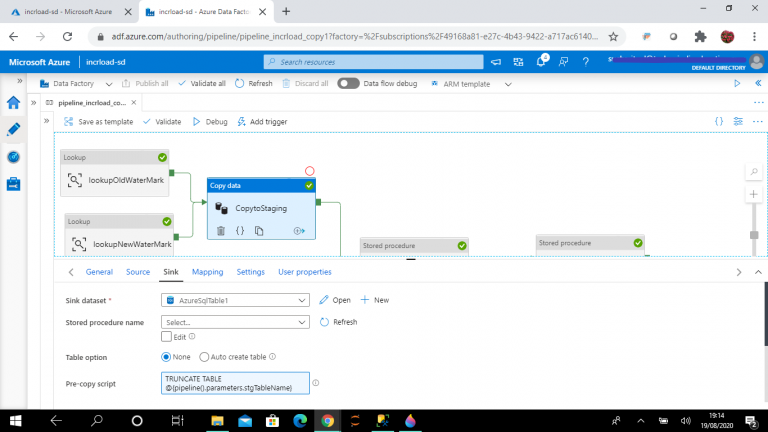Clone the CopytoStaging activity icon
The width and height of the screenshot is (768, 432).
point(259,231)
